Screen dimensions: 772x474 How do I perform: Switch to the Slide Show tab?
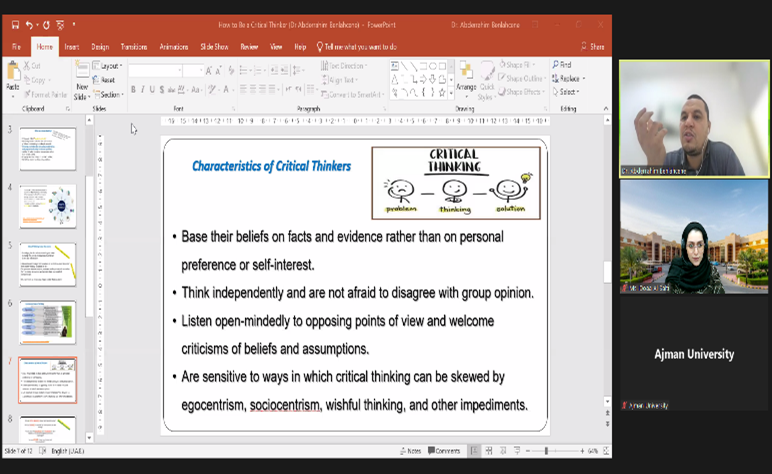click(214, 46)
